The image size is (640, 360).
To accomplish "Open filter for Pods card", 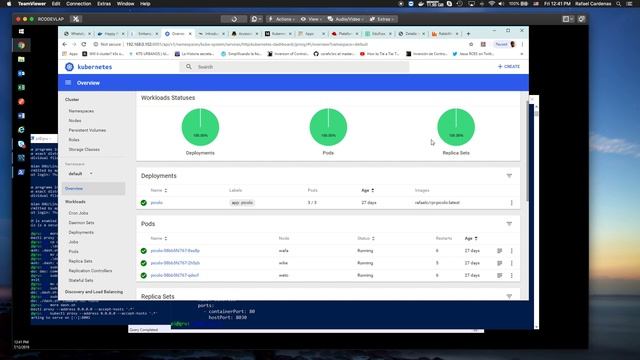I will (509, 224).
